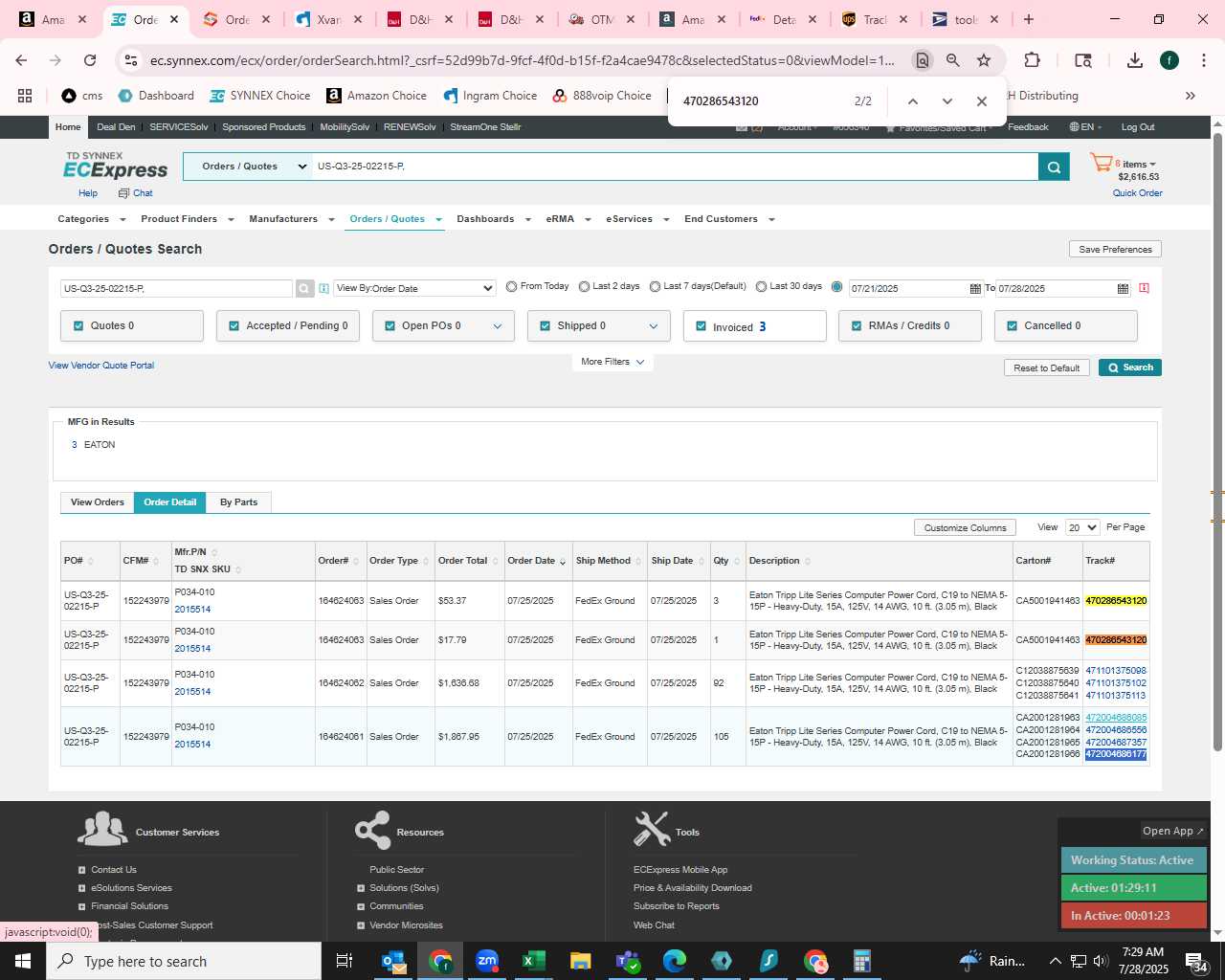
Task: Click Open App in status widget
Action: (1172, 831)
